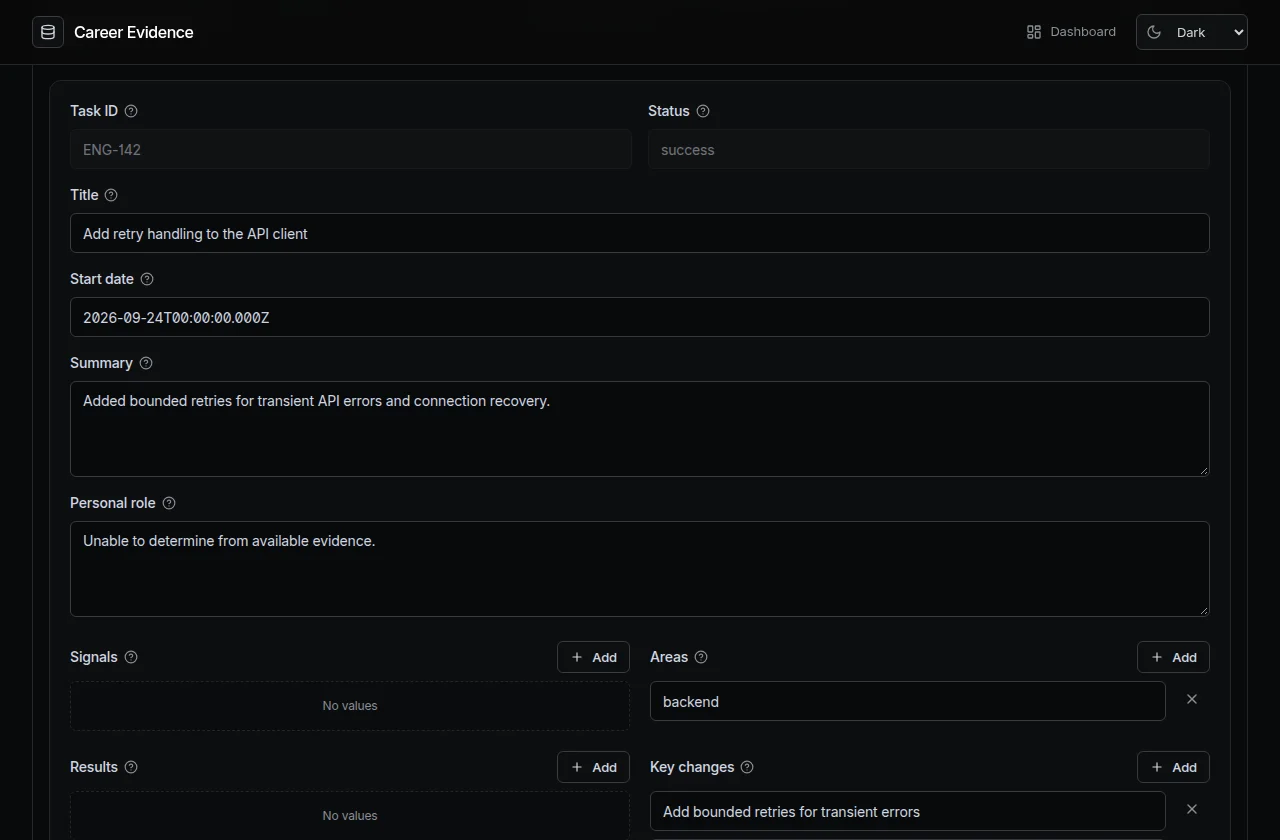Click the help icon next to Title

[x=111, y=195]
